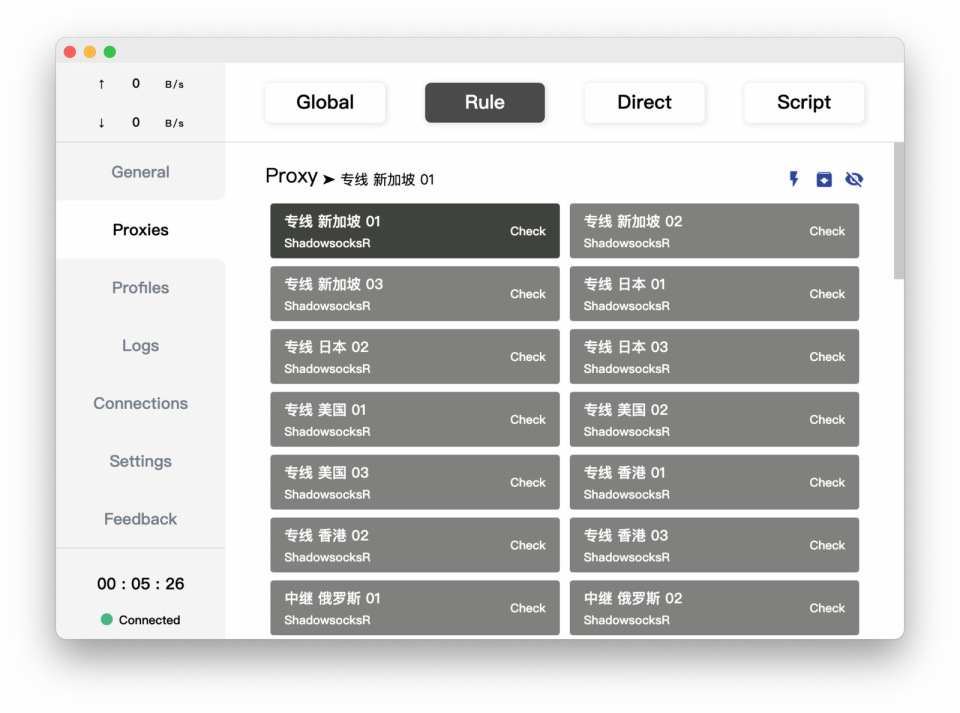Select the Script mode button
The image size is (960, 713).
click(x=803, y=103)
